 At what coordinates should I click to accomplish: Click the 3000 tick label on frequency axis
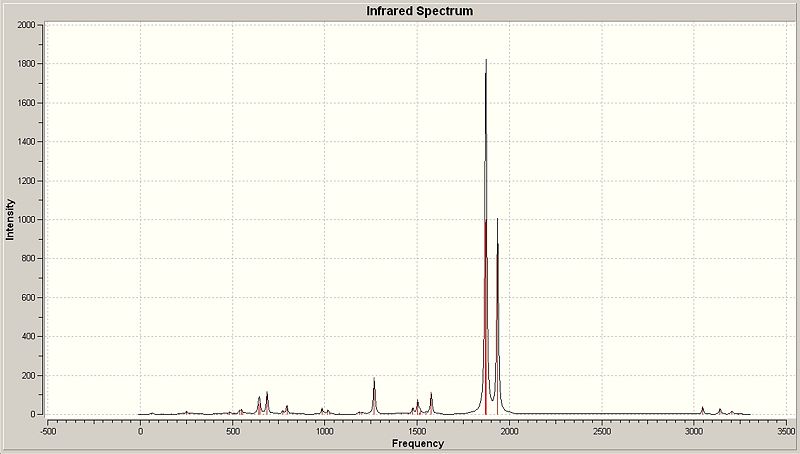click(x=694, y=431)
